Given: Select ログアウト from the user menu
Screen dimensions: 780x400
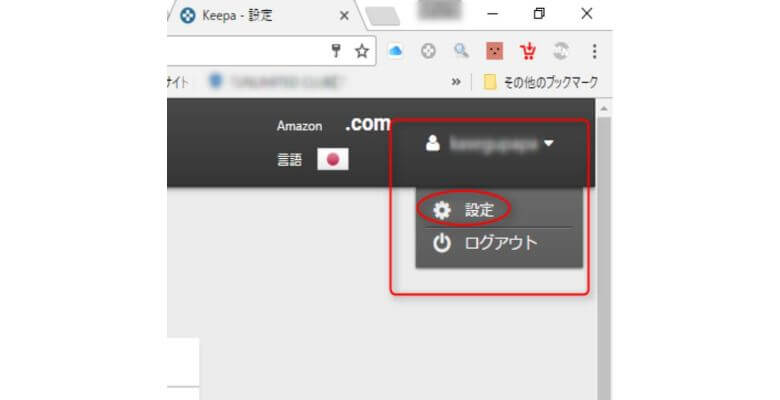Looking at the screenshot, I should pos(500,243).
